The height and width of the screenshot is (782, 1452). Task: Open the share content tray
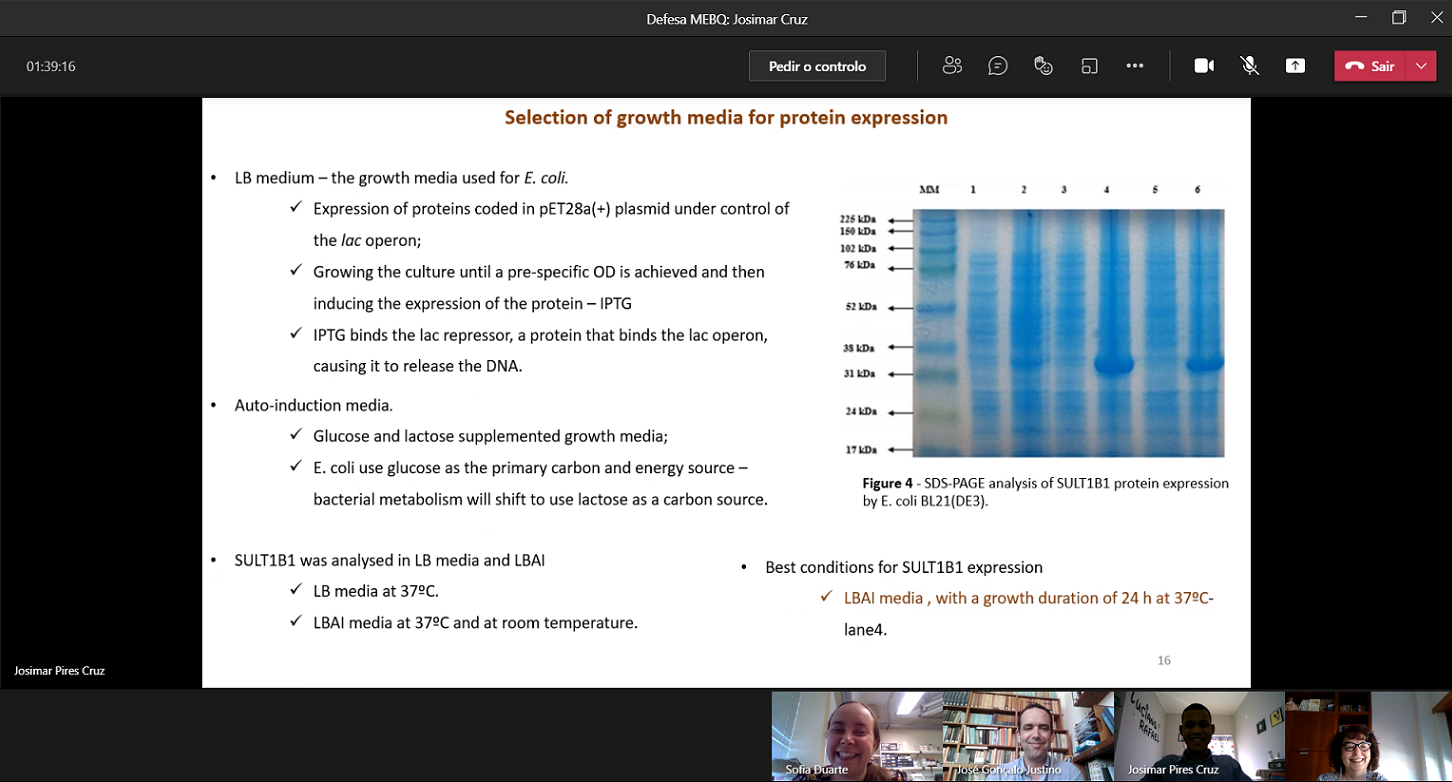pyautogui.click(x=1295, y=66)
